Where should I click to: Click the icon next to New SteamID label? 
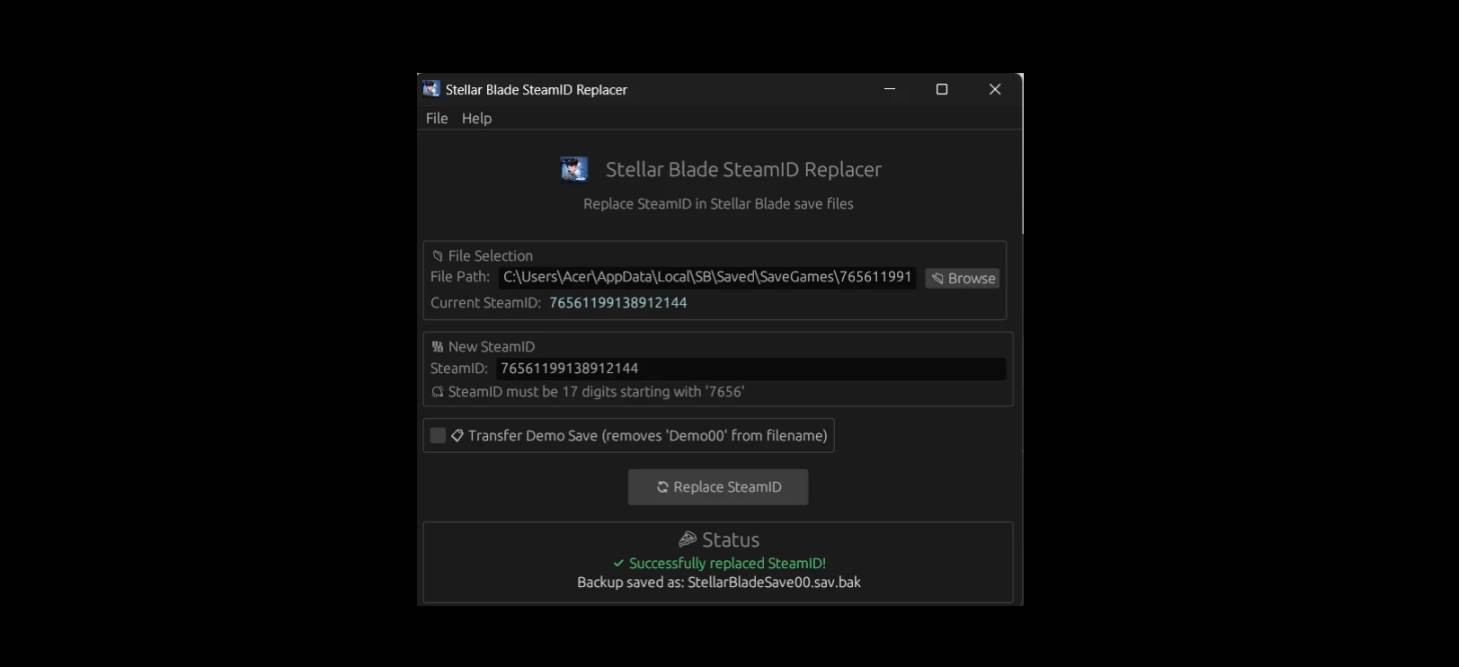[437, 346]
